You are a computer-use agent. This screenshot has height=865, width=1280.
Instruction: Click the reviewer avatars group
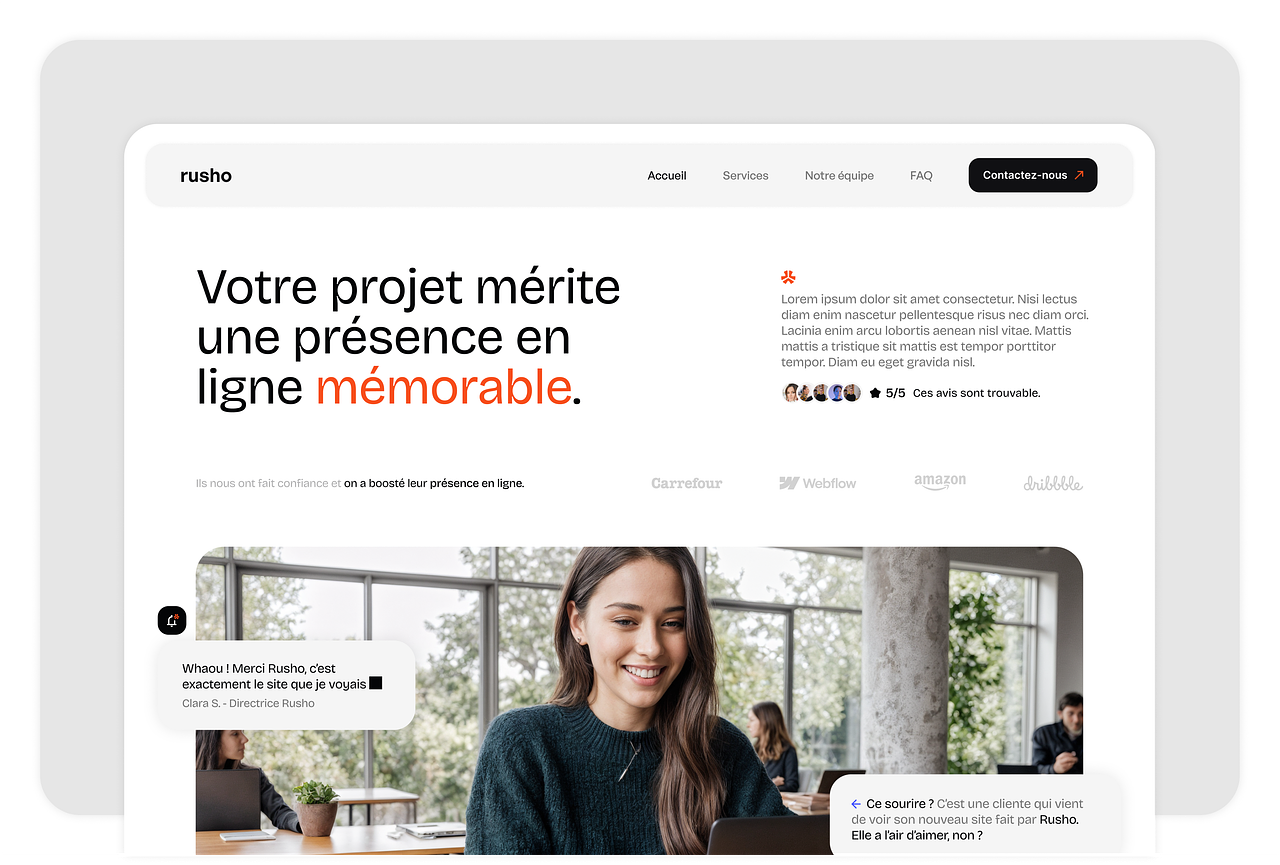pos(821,393)
